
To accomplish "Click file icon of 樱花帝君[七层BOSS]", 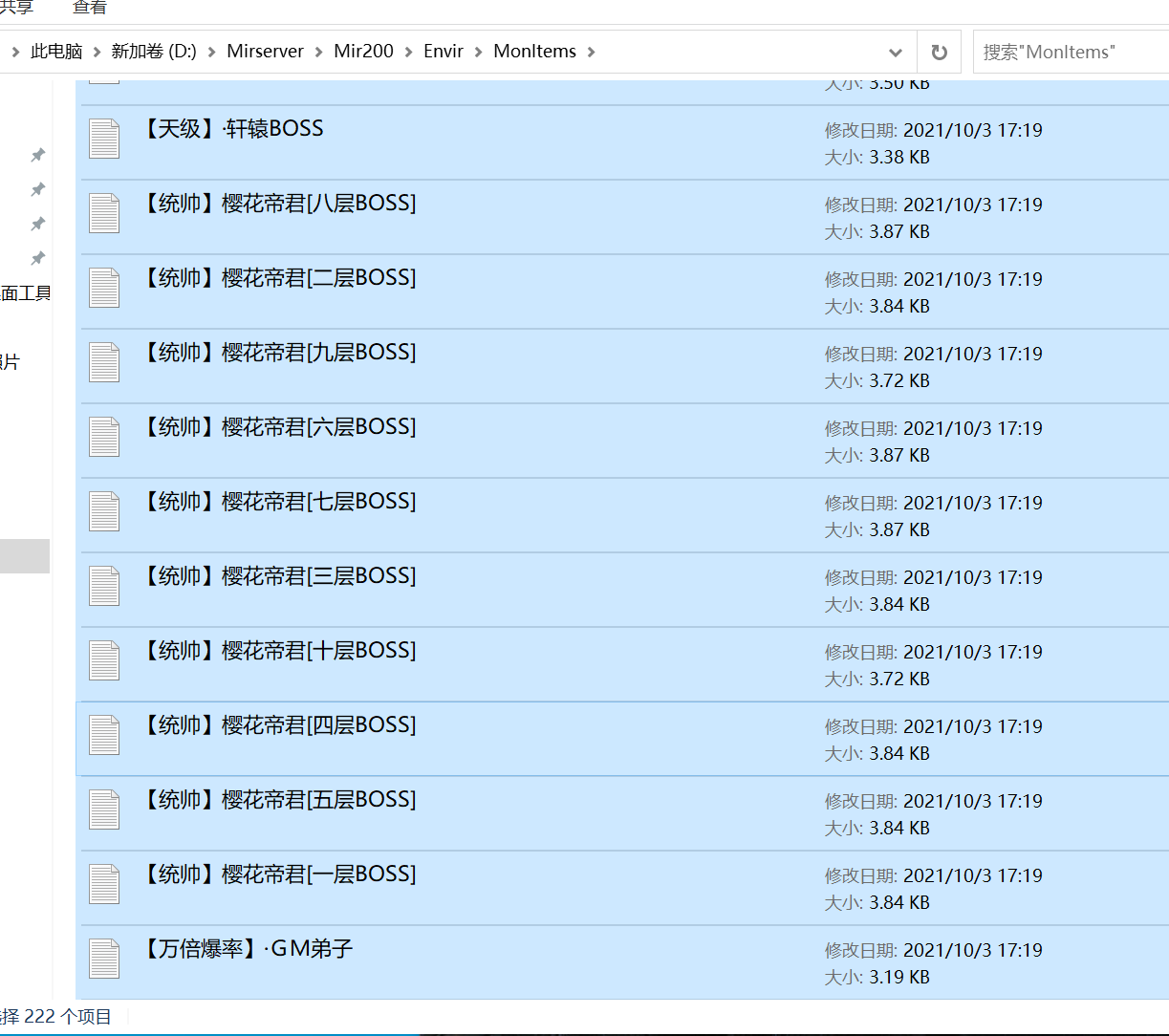I will [104, 512].
